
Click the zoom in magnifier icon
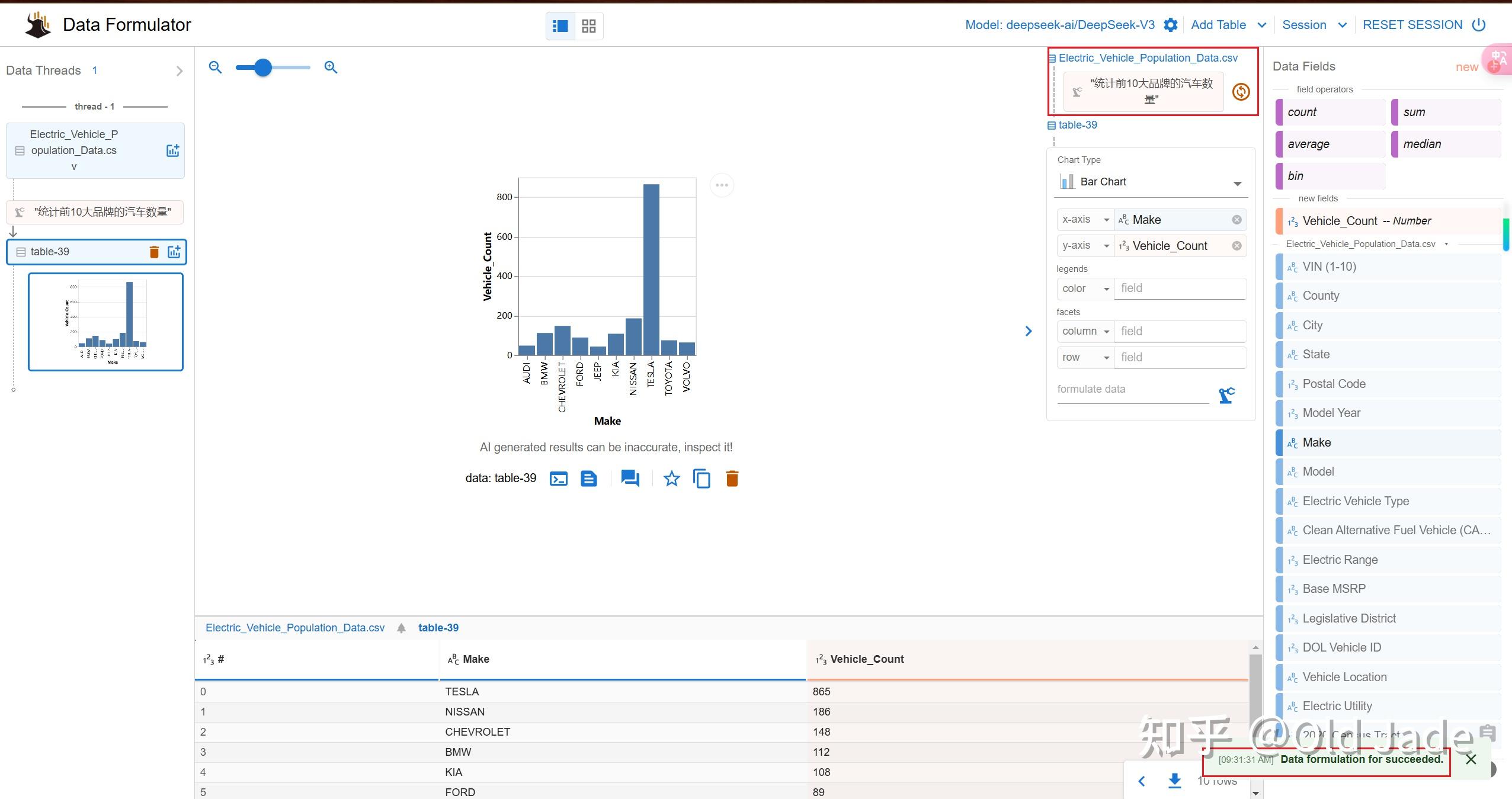click(331, 68)
